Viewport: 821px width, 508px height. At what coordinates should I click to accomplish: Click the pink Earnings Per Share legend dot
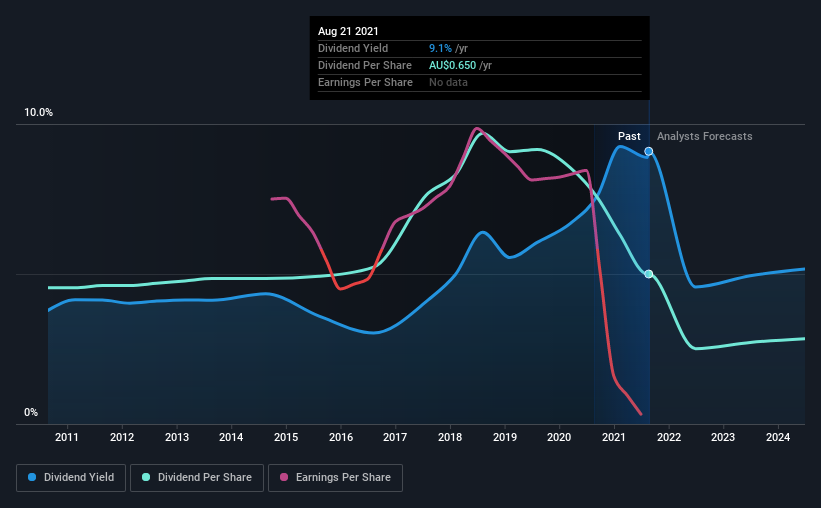[284, 477]
